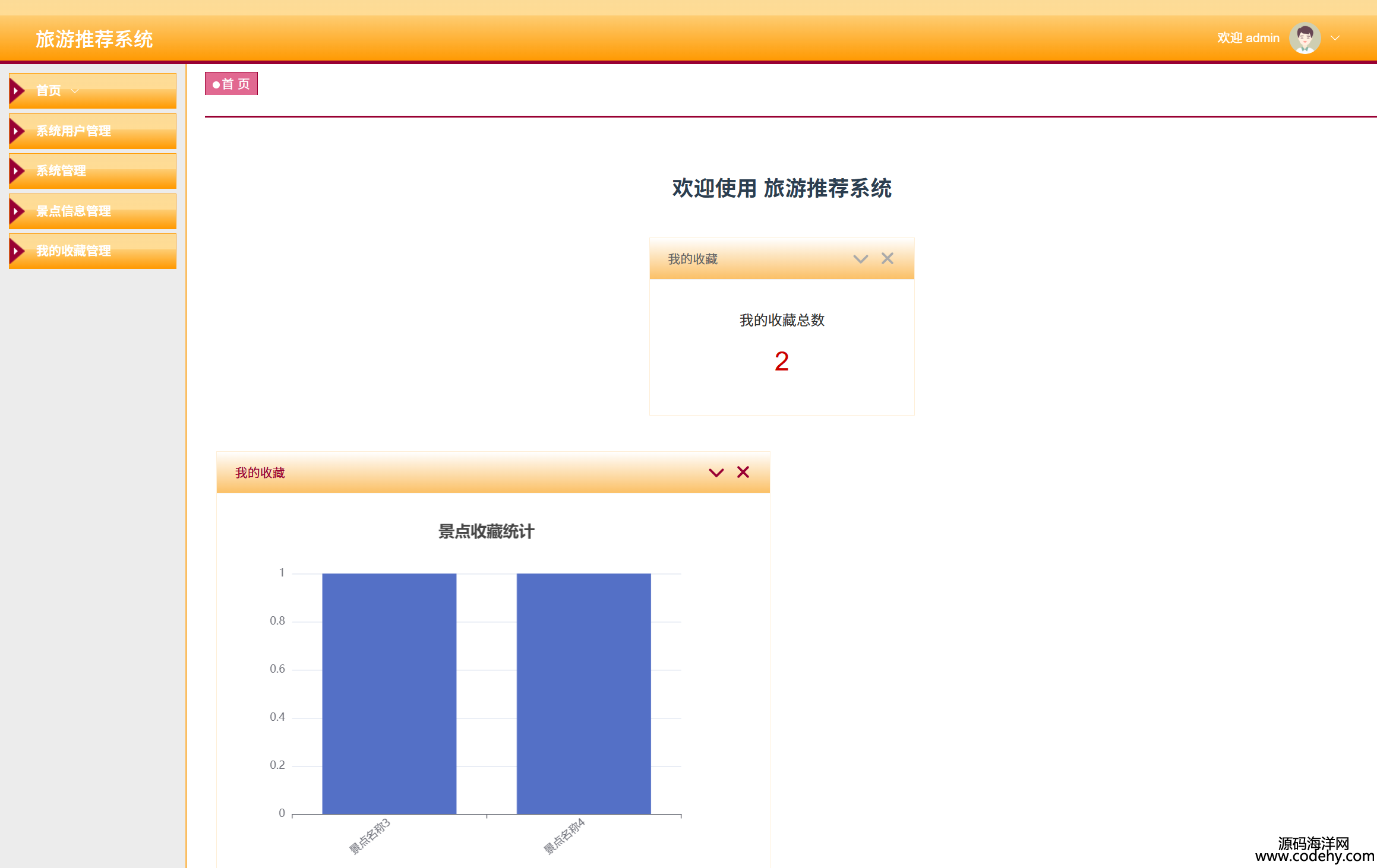
Task: Click the admin user avatar
Action: pos(1305,38)
